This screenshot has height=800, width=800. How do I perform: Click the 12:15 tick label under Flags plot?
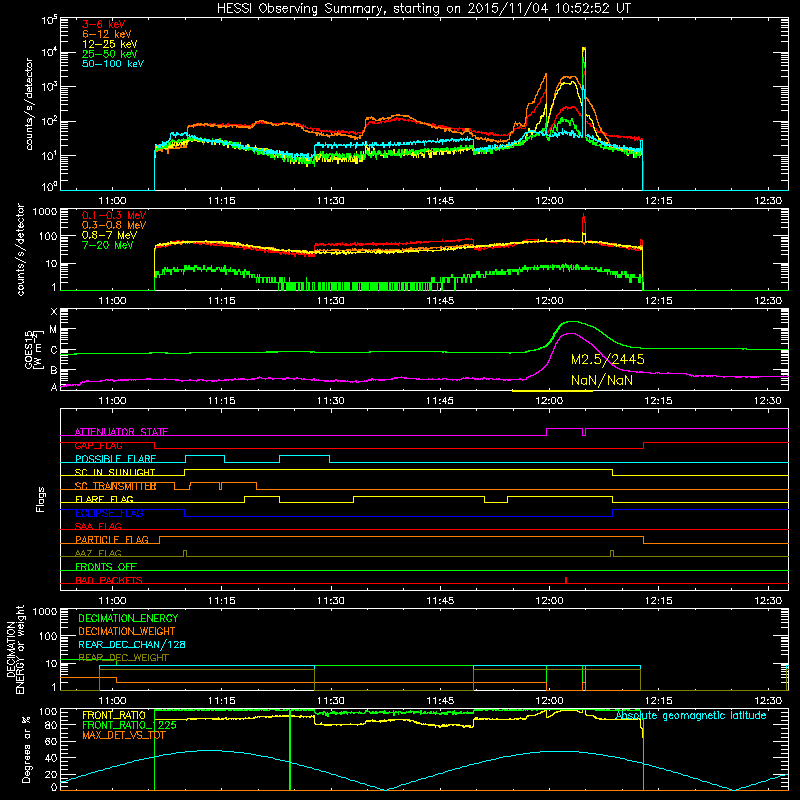659,601
